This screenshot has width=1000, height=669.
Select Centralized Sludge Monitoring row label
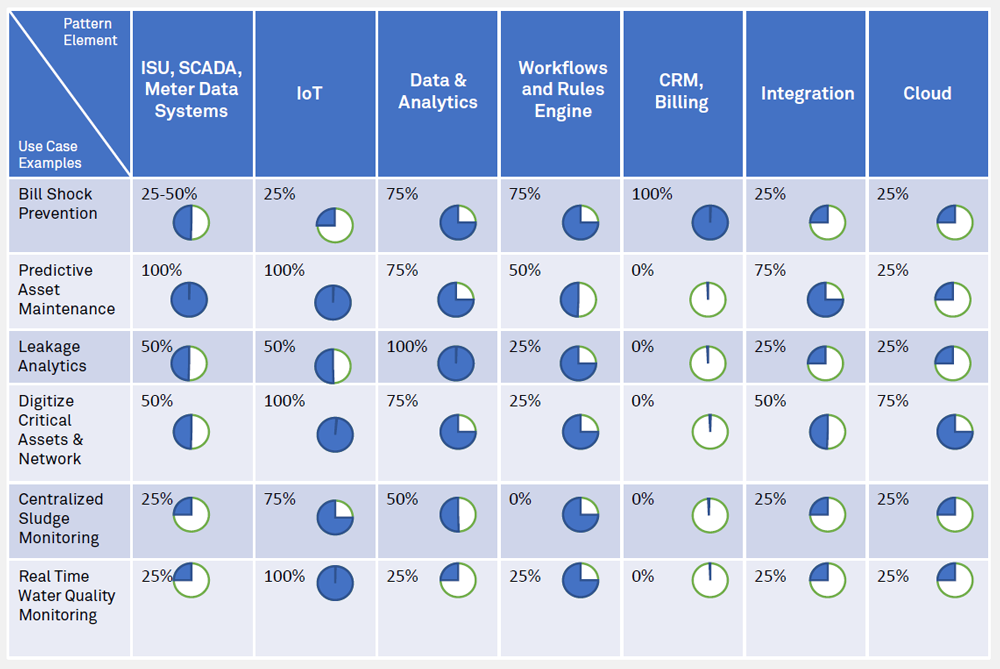(60, 518)
